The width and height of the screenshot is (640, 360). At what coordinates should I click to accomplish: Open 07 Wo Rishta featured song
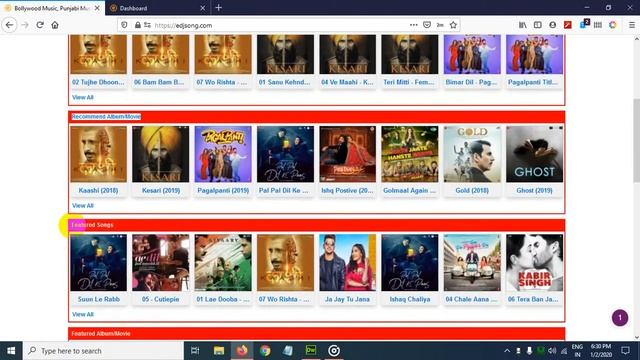click(x=284, y=299)
